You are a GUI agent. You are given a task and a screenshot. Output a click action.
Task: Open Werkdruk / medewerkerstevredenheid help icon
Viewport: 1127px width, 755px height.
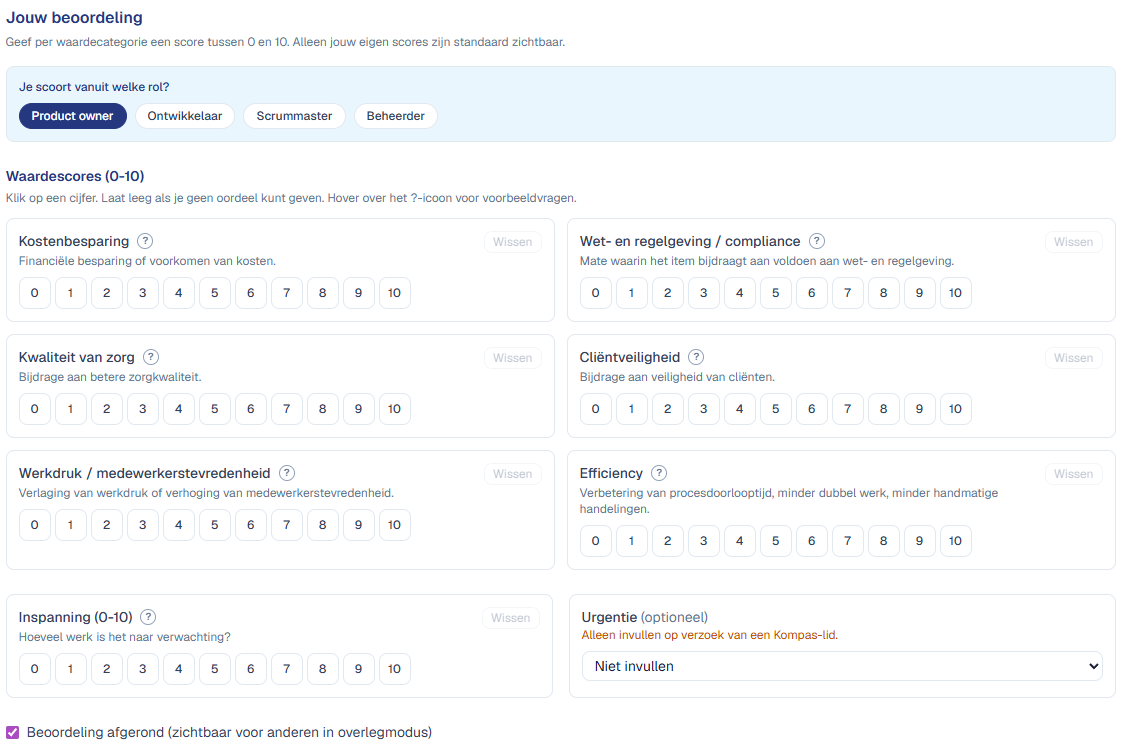tap(287, 472)
